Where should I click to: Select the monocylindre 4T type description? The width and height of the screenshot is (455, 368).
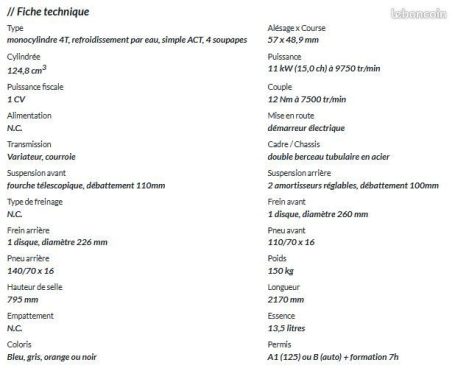click(127, 40)
